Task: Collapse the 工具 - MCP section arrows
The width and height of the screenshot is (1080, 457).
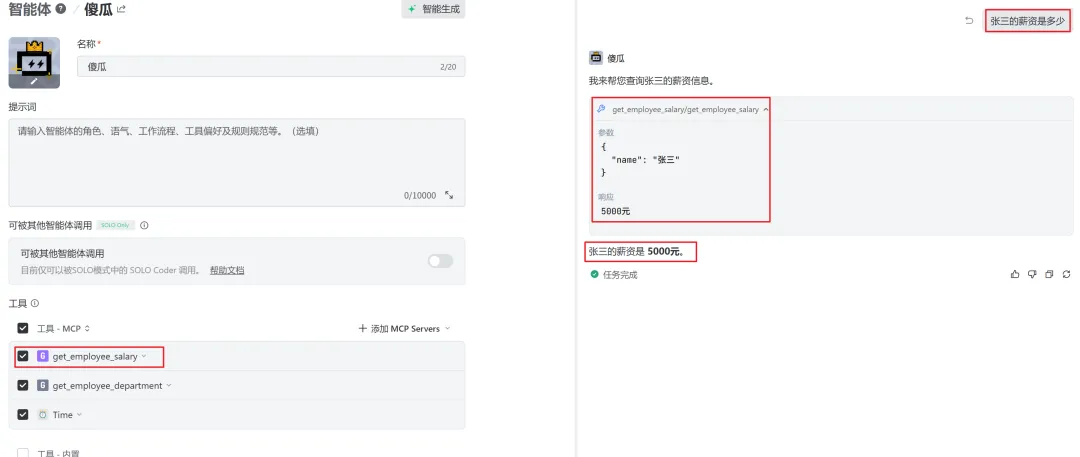Action: coord(87,329)
